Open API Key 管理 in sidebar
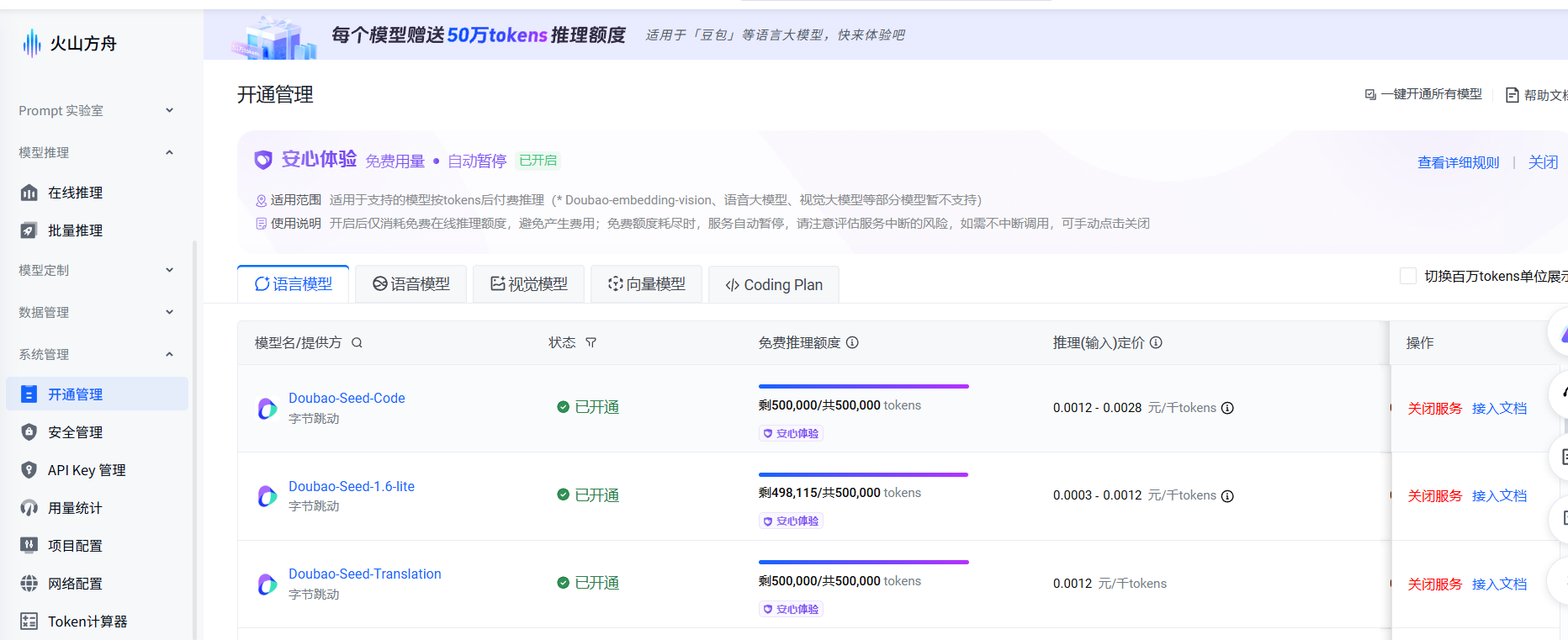 coord(86,470)
